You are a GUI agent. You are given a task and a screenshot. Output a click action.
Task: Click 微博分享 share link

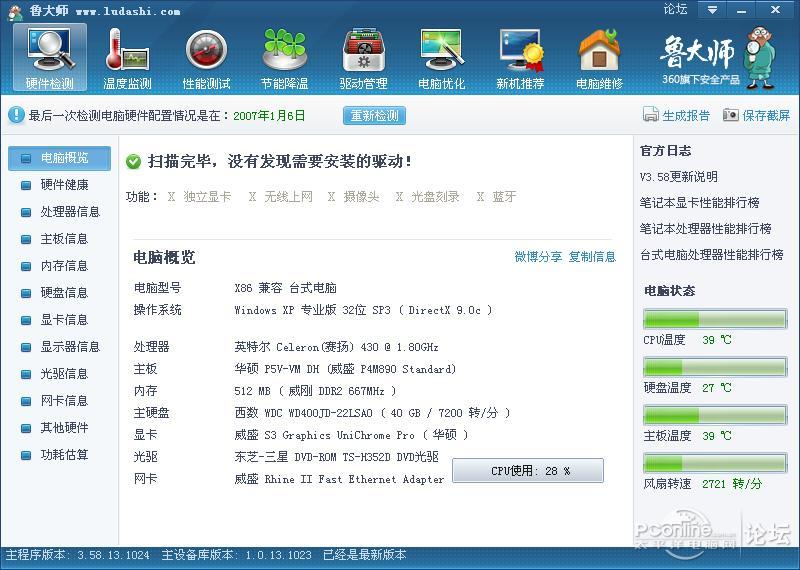point(538,257)
